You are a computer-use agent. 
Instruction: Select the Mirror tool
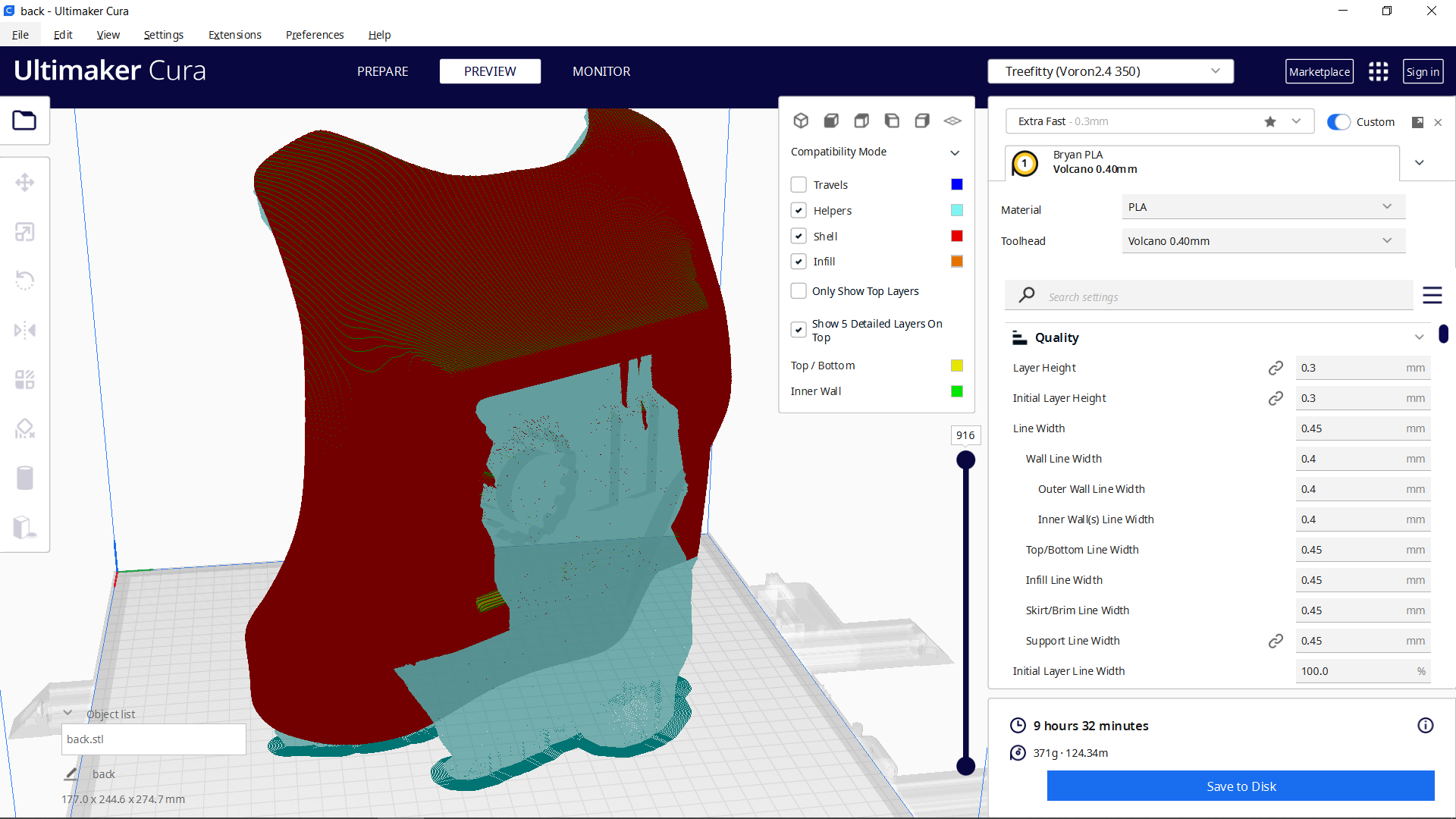(25, 329)
